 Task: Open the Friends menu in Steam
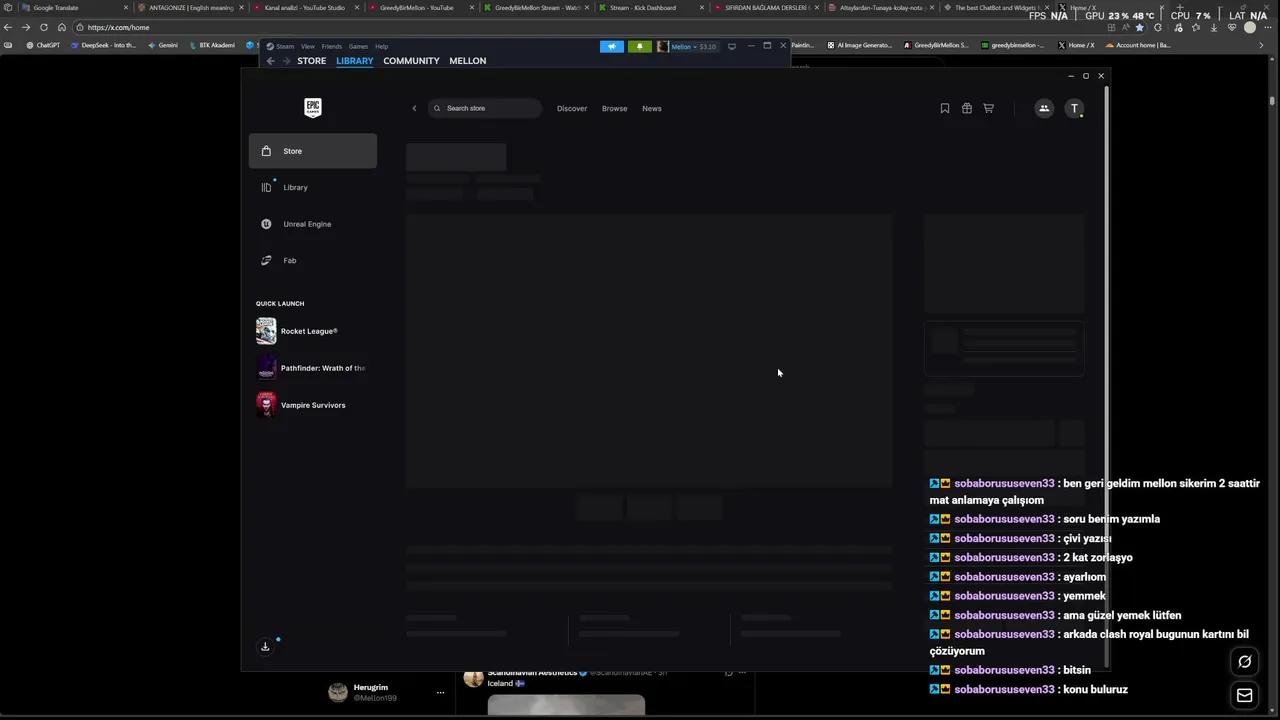(x=332, y=46)
